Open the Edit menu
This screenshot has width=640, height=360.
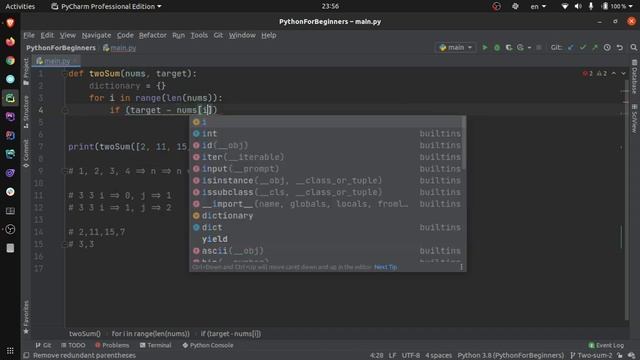47,35
